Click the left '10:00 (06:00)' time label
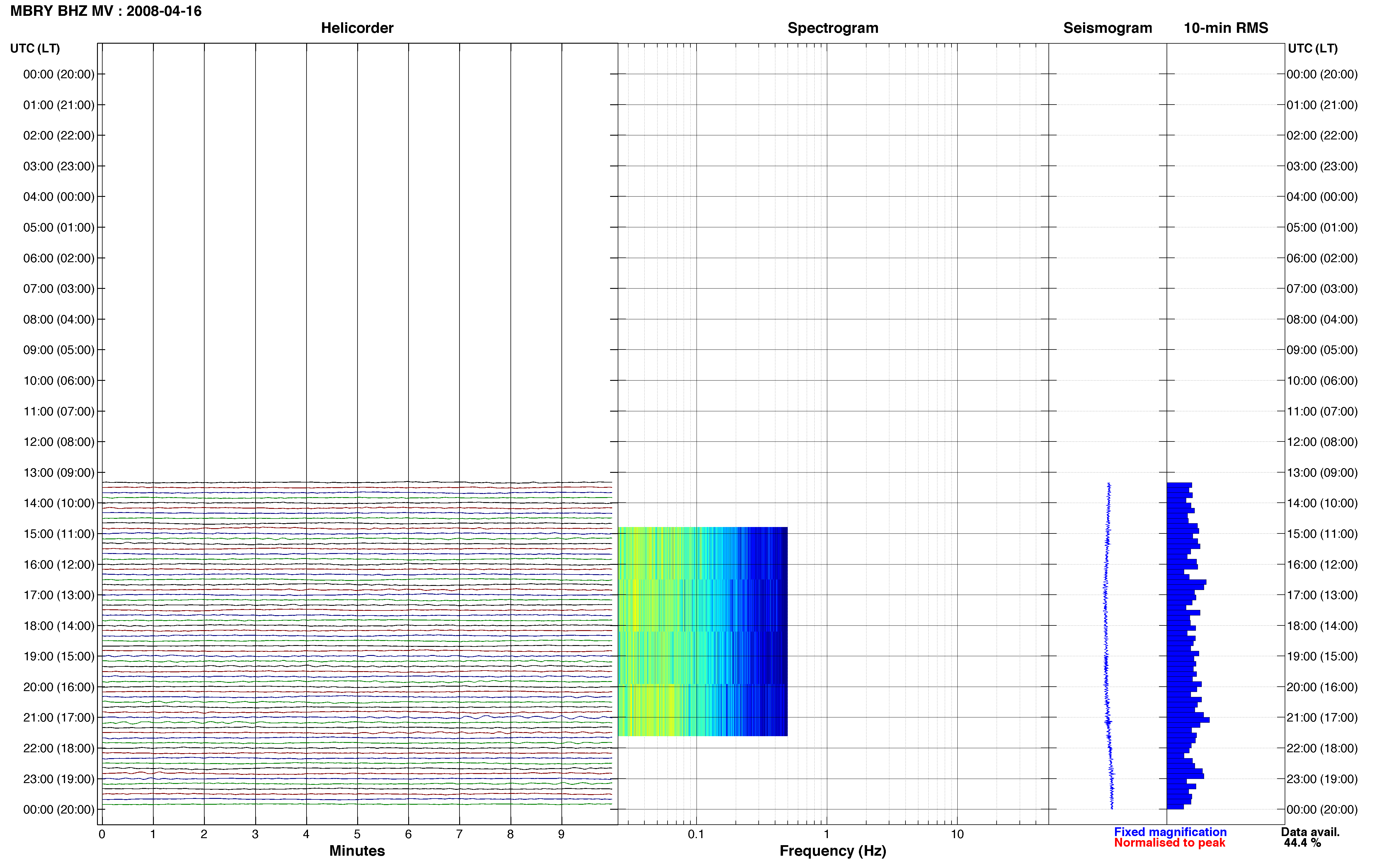 click(x=59, y=381)
